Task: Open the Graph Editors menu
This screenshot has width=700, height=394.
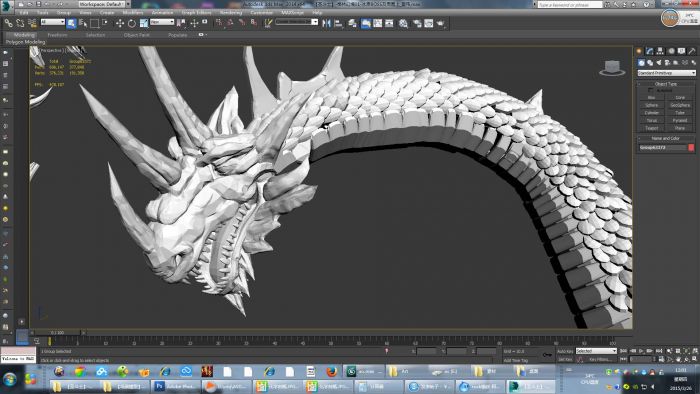Action: (x=196, y=12)
